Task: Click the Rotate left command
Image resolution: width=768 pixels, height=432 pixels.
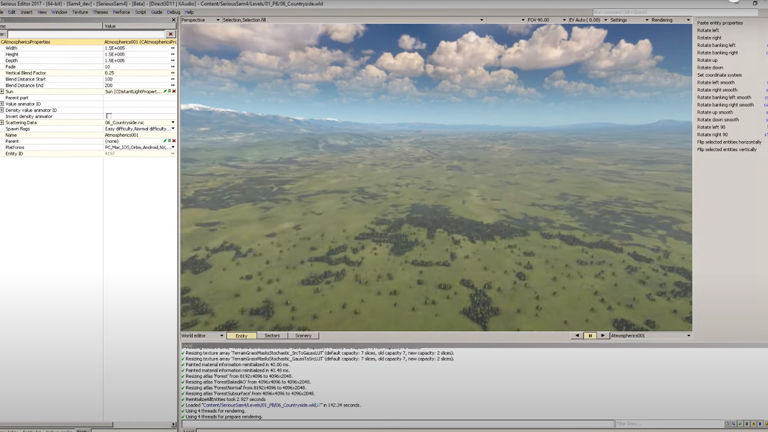Action: point(708,30)
